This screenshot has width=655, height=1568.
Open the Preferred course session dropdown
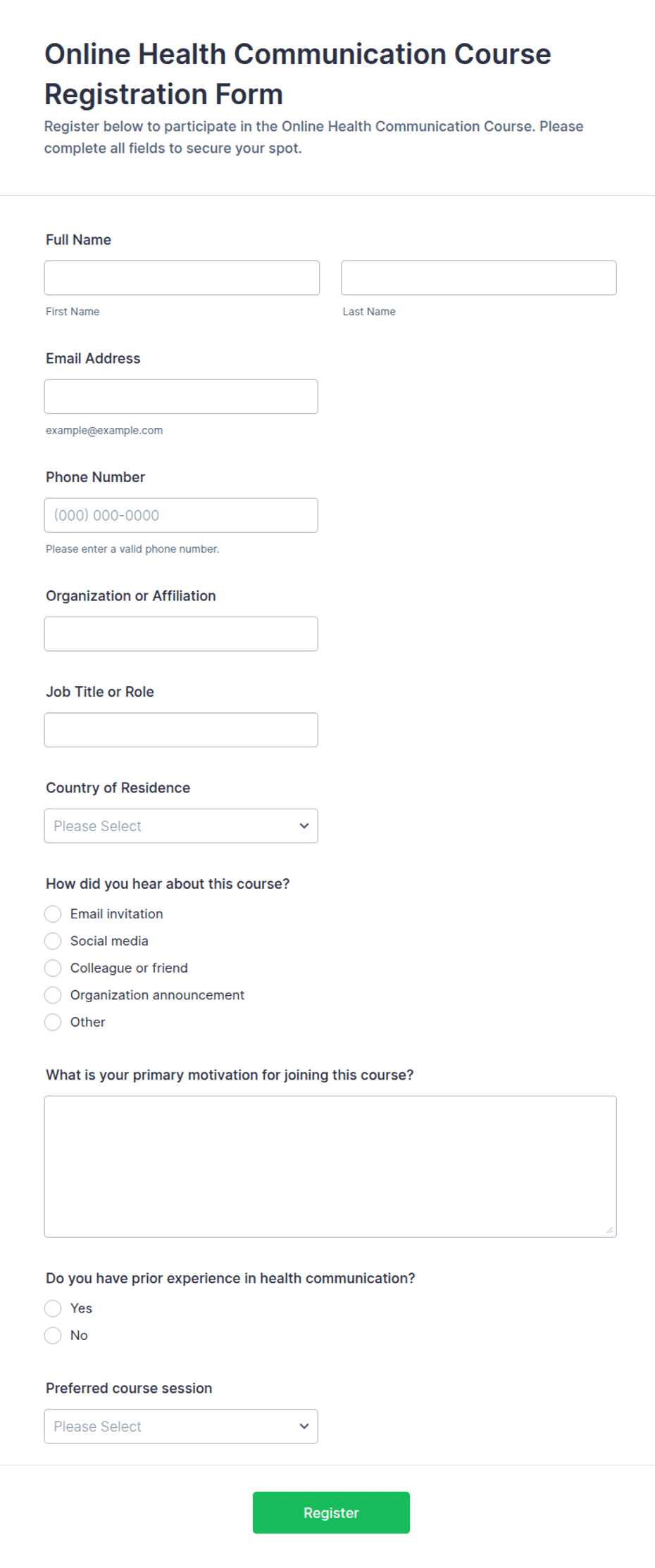181,1426
